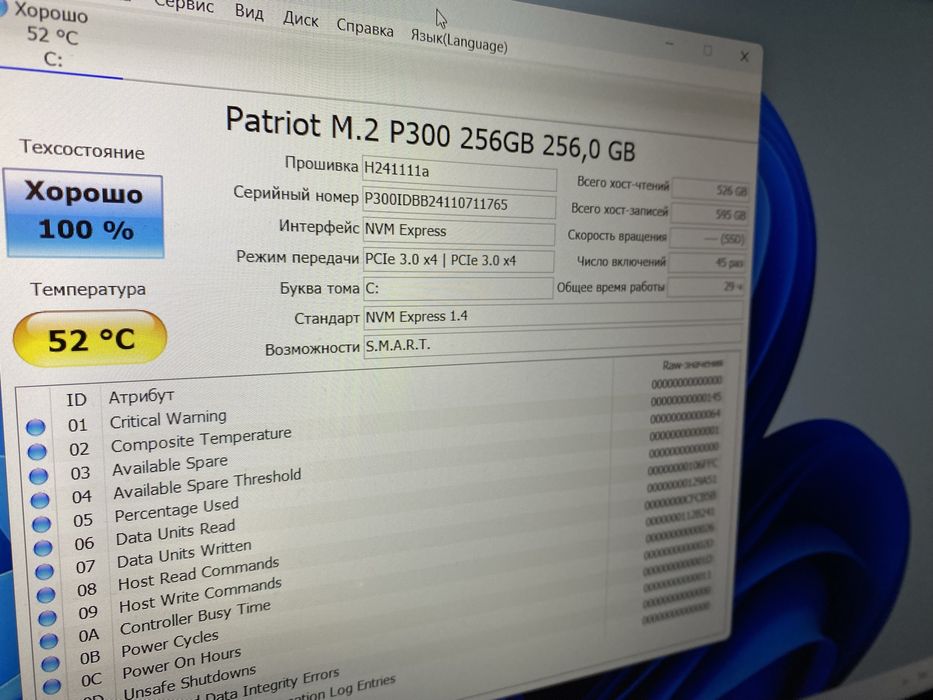Click the blue status icon for Host Write Commands
This screenshot has width=933, height=700.
[x=48, y=618]
